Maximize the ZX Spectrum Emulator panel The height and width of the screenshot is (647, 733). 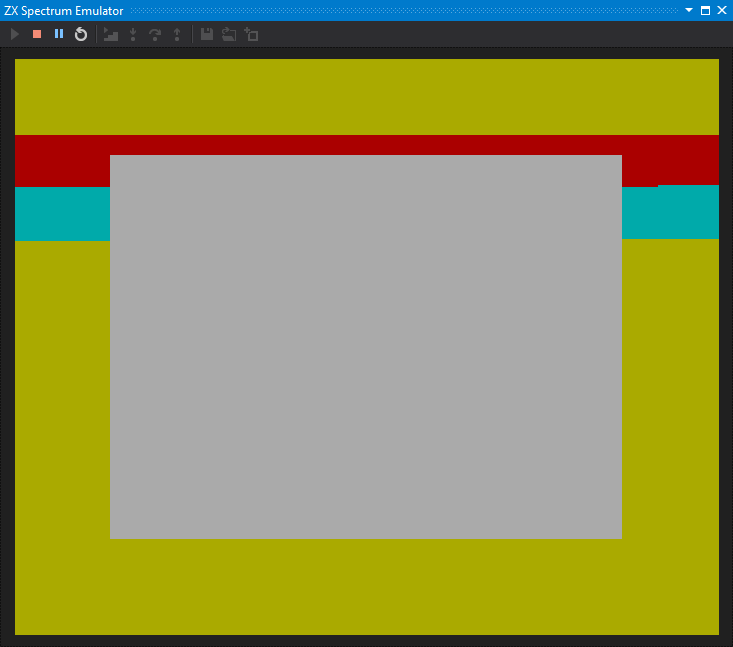tap(705, 10)
